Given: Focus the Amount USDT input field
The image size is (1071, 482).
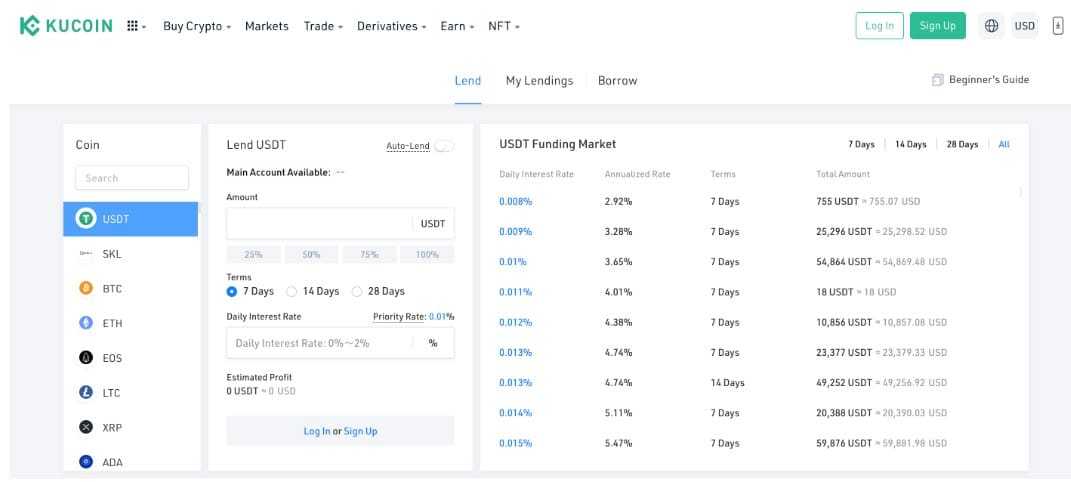Looking at the screenshot, I should [340, 224].
